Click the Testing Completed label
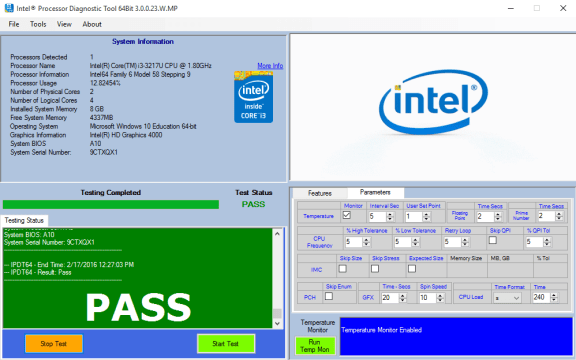The height and width of the screenshot is (360, 576). 111,192
